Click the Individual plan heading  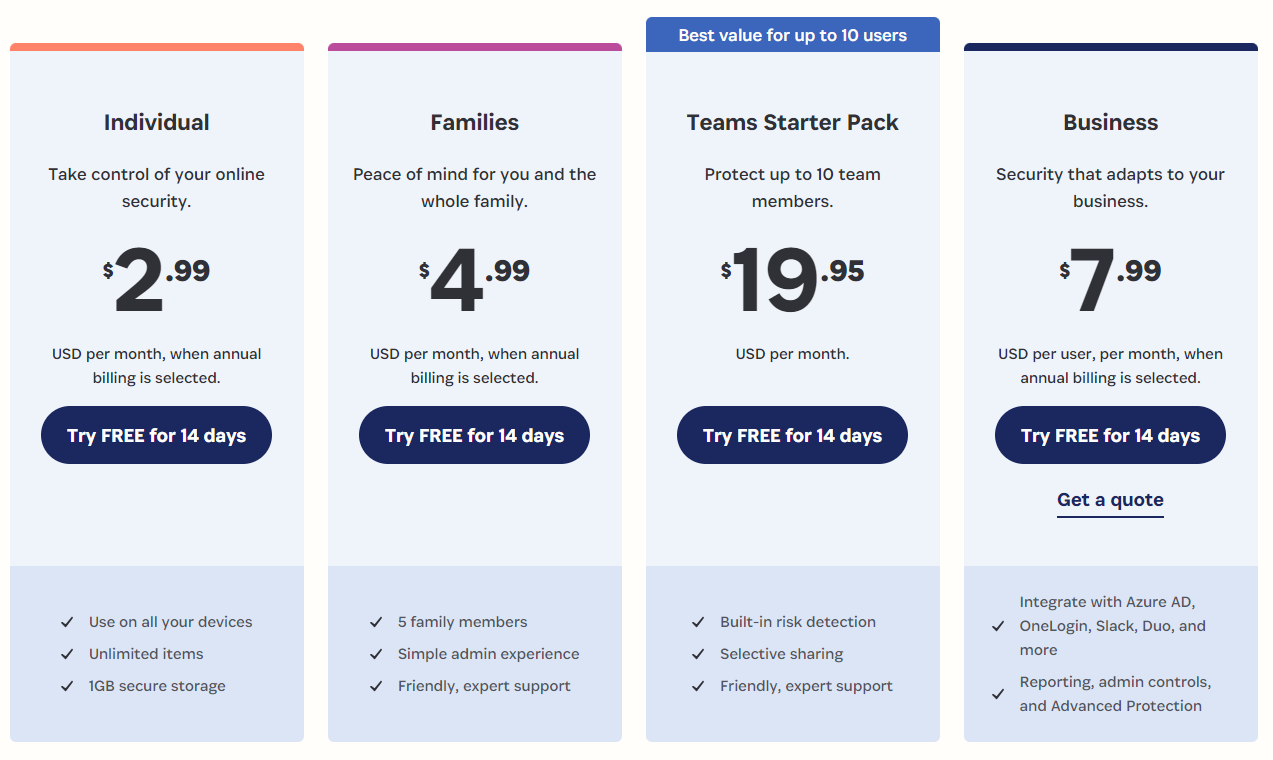157,123
